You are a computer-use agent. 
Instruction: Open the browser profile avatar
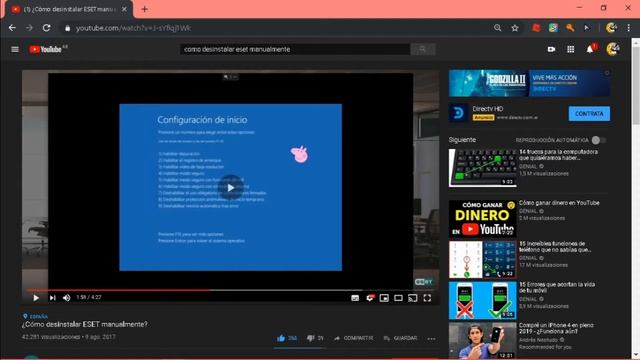pyautogui.click(x=611, y=28)
